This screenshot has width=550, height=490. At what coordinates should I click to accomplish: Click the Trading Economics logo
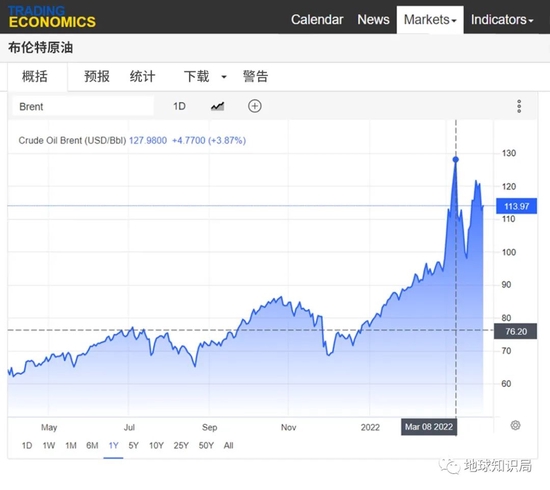point(52,17)
